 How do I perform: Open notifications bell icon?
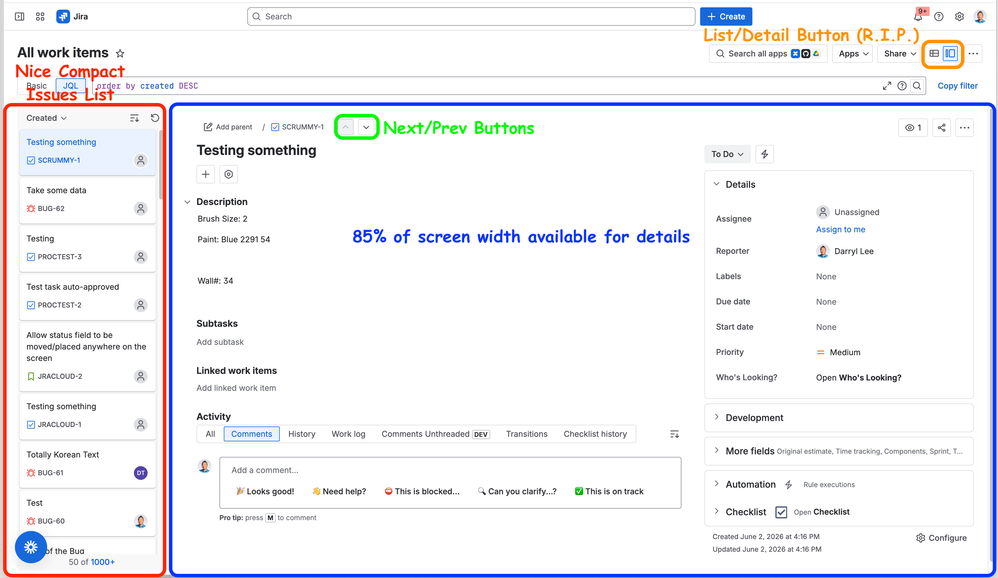point(918,17)
